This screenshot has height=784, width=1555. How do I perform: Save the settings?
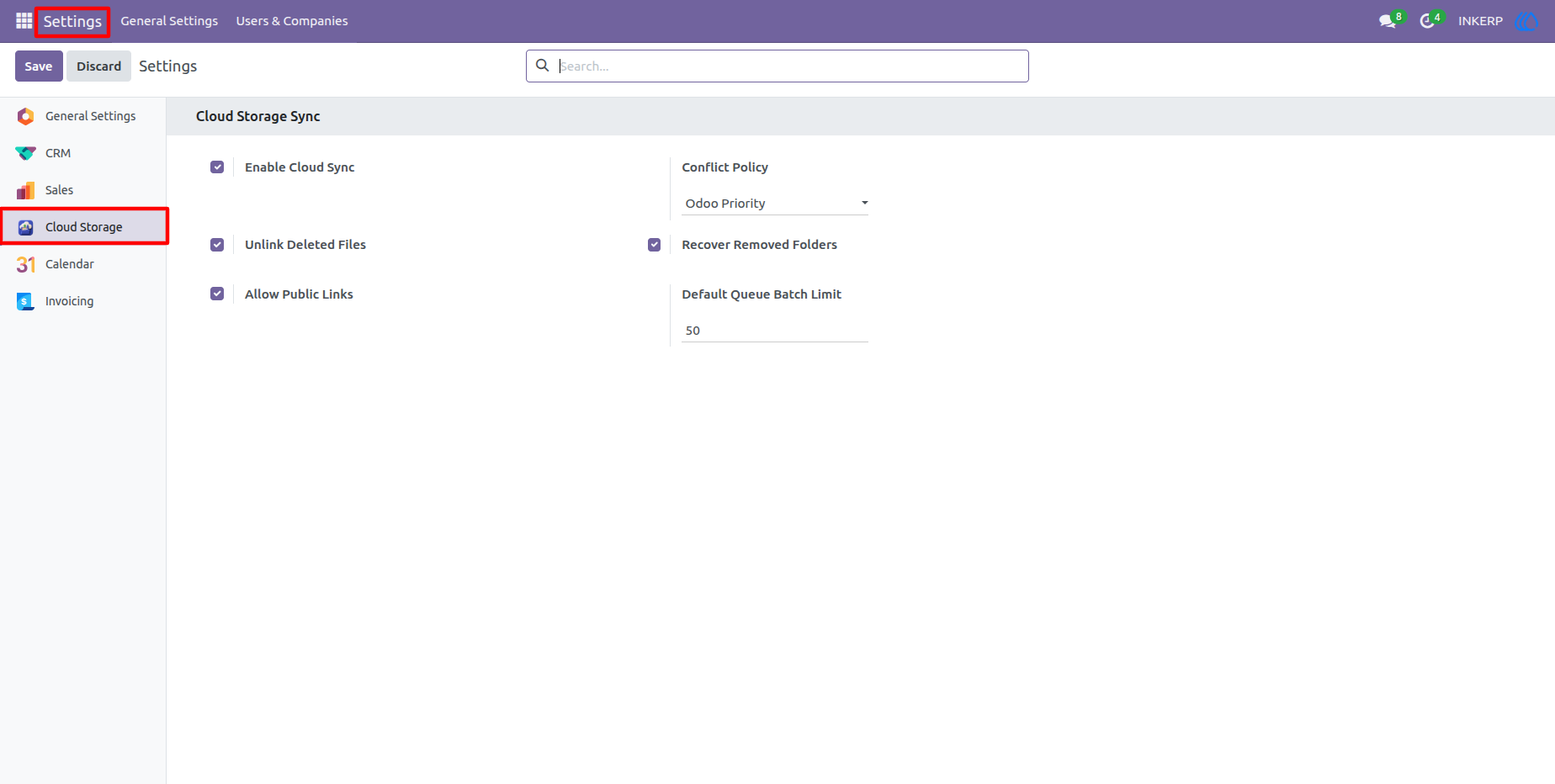click(39, 66)
